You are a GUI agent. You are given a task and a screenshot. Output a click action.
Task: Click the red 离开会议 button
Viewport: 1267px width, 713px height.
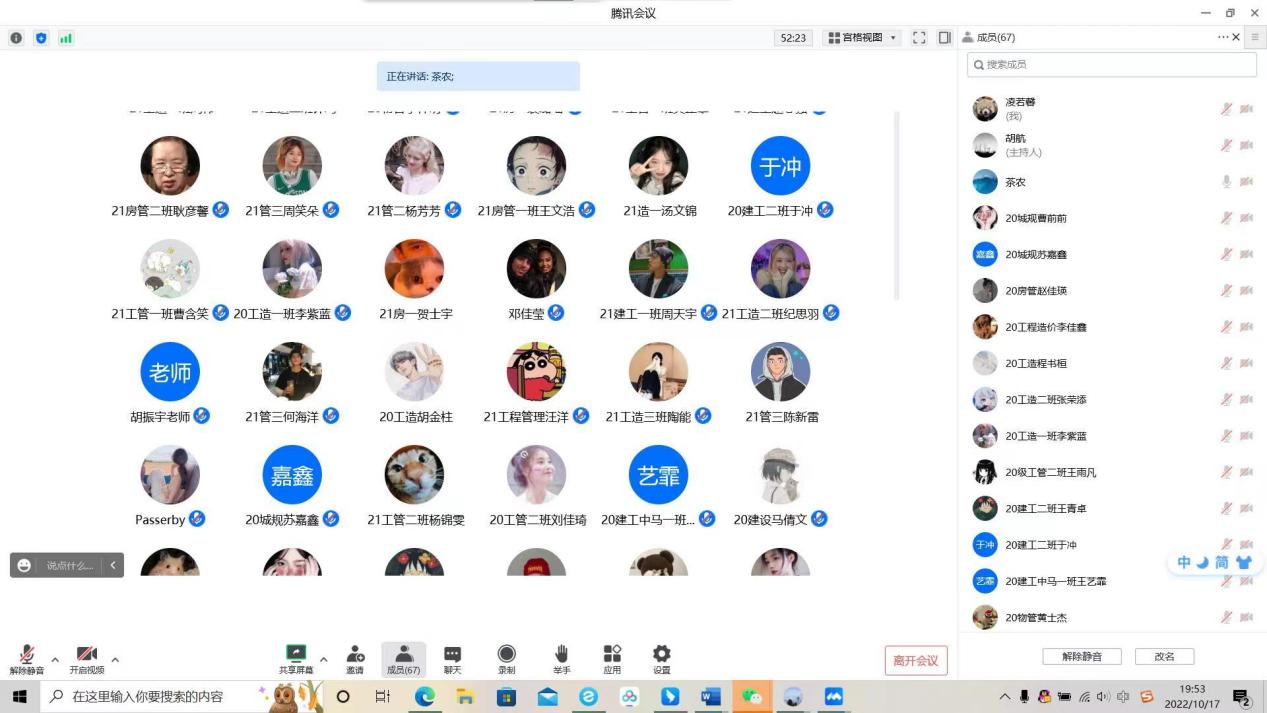tap(915, 661)
